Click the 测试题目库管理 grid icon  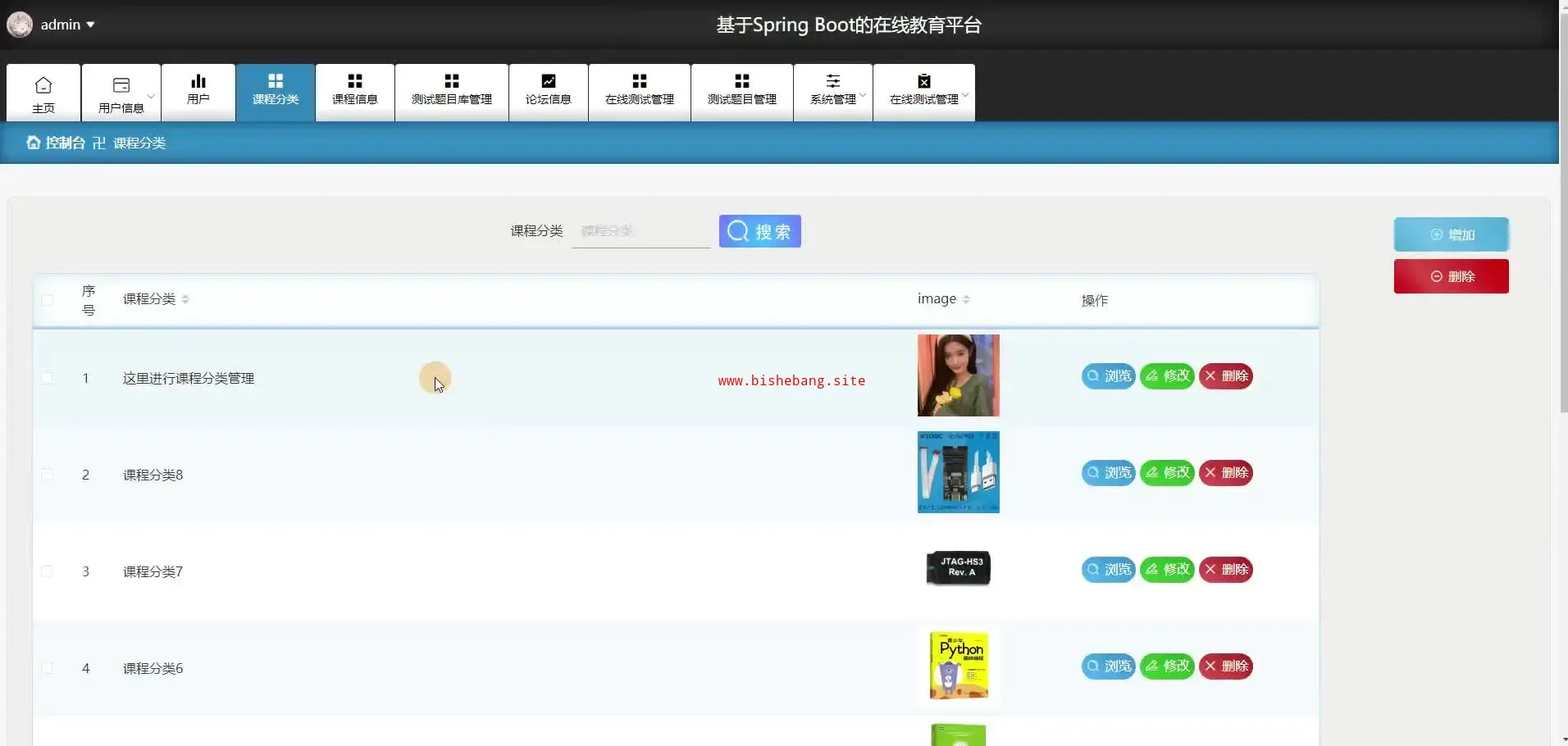[452, 81]
